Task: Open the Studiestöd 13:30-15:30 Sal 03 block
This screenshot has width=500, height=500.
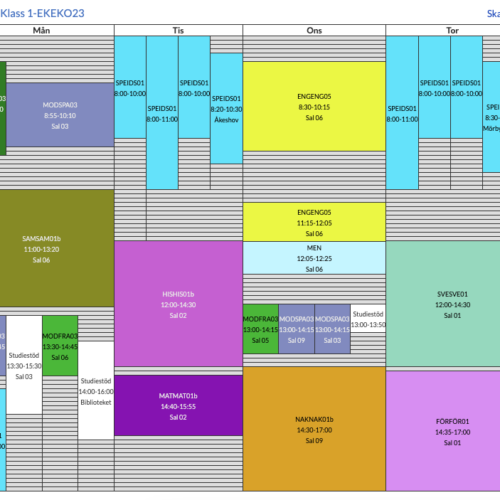Action: pos(24,365)
